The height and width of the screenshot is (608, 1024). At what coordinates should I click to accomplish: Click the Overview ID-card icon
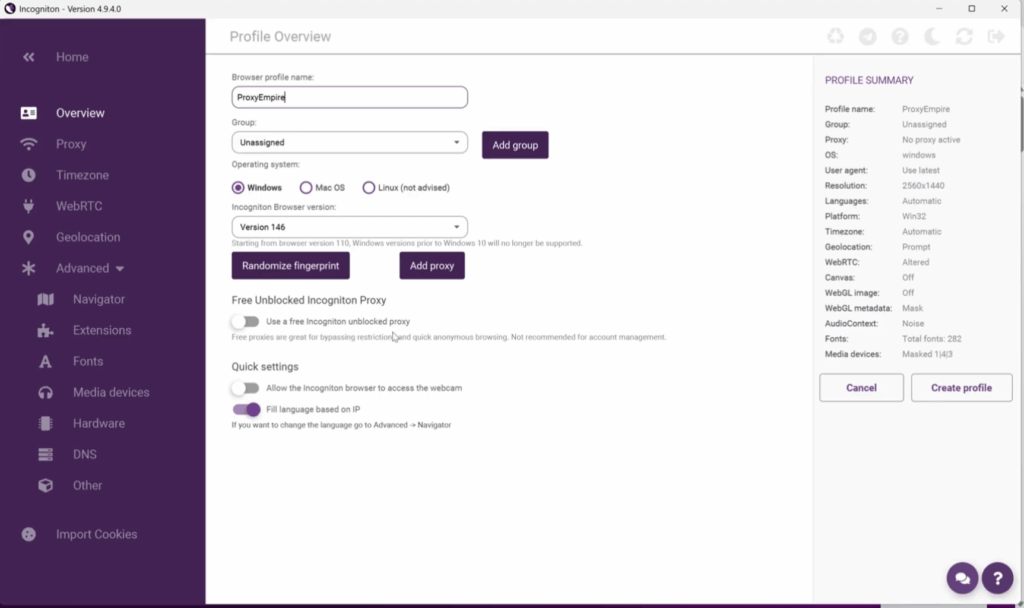click(28, 113)
